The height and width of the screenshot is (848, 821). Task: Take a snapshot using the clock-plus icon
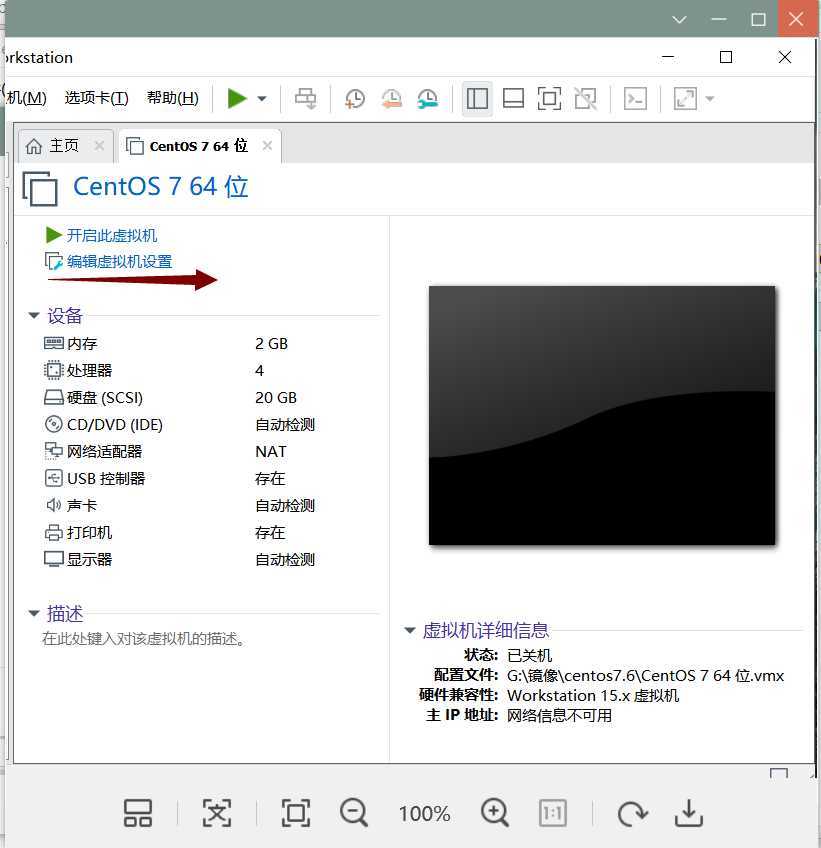point(355,99)
